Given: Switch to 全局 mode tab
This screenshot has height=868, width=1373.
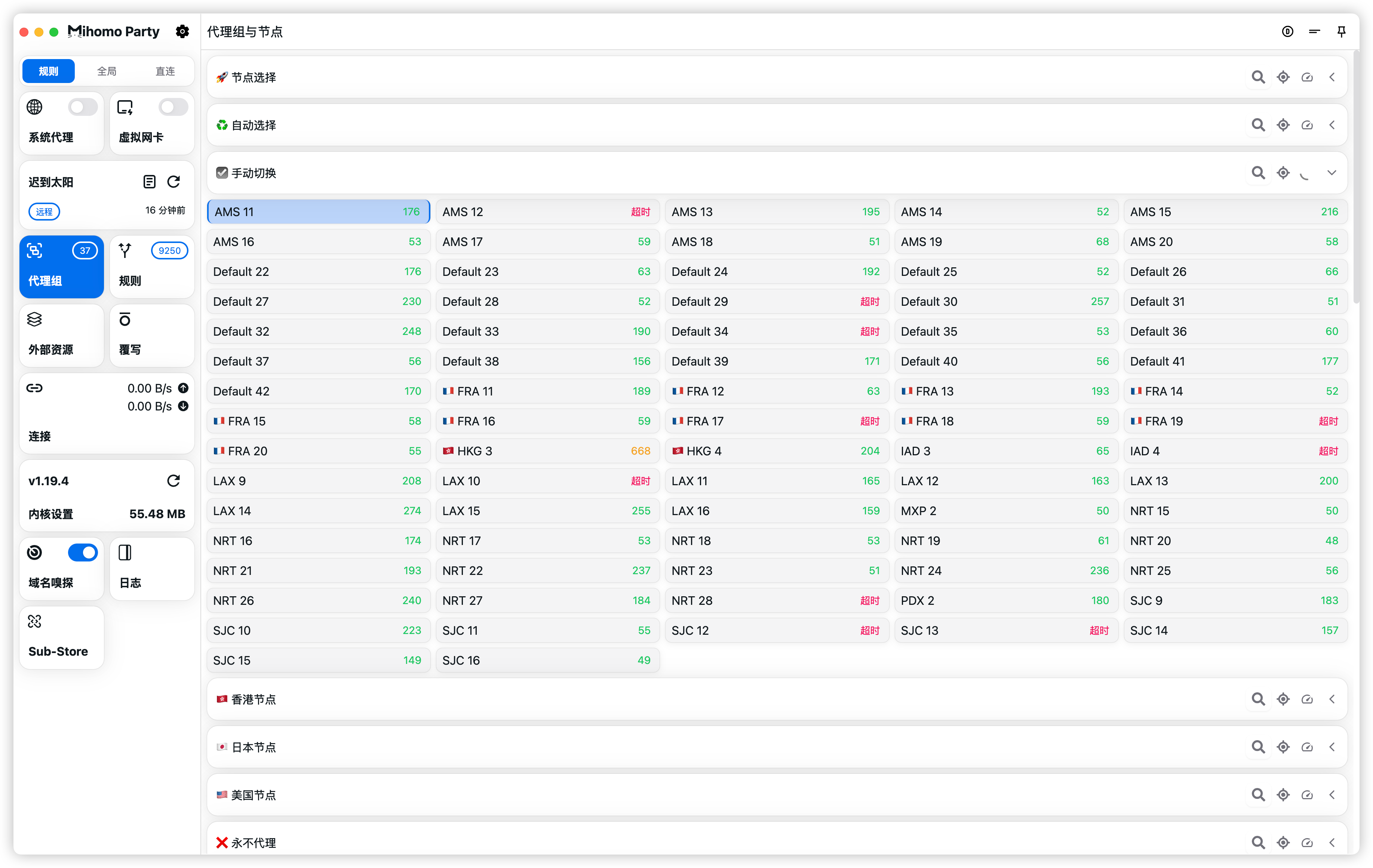Looking at the screenshot, I should point(107,71).
